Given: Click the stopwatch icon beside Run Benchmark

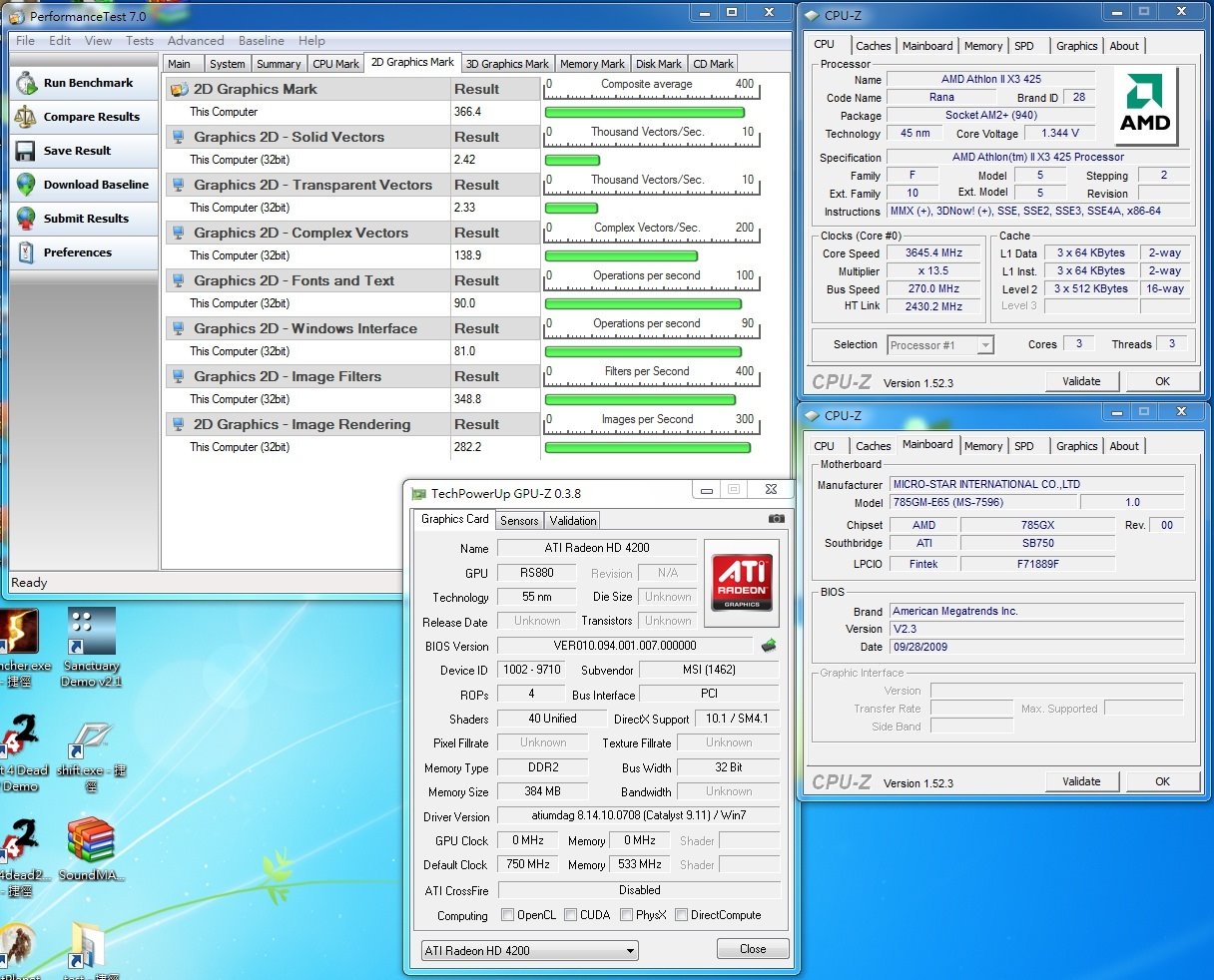Looking at the screenshot, I should click(x=26, y=83).
